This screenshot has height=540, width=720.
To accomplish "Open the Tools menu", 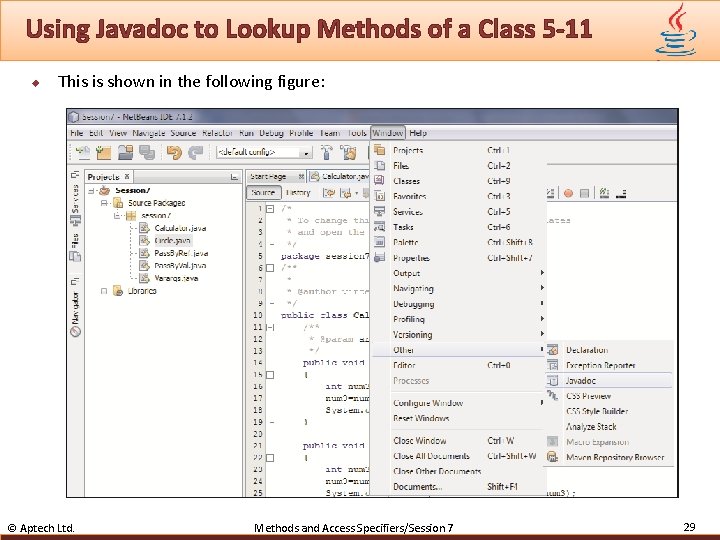I will pos(357,133).
